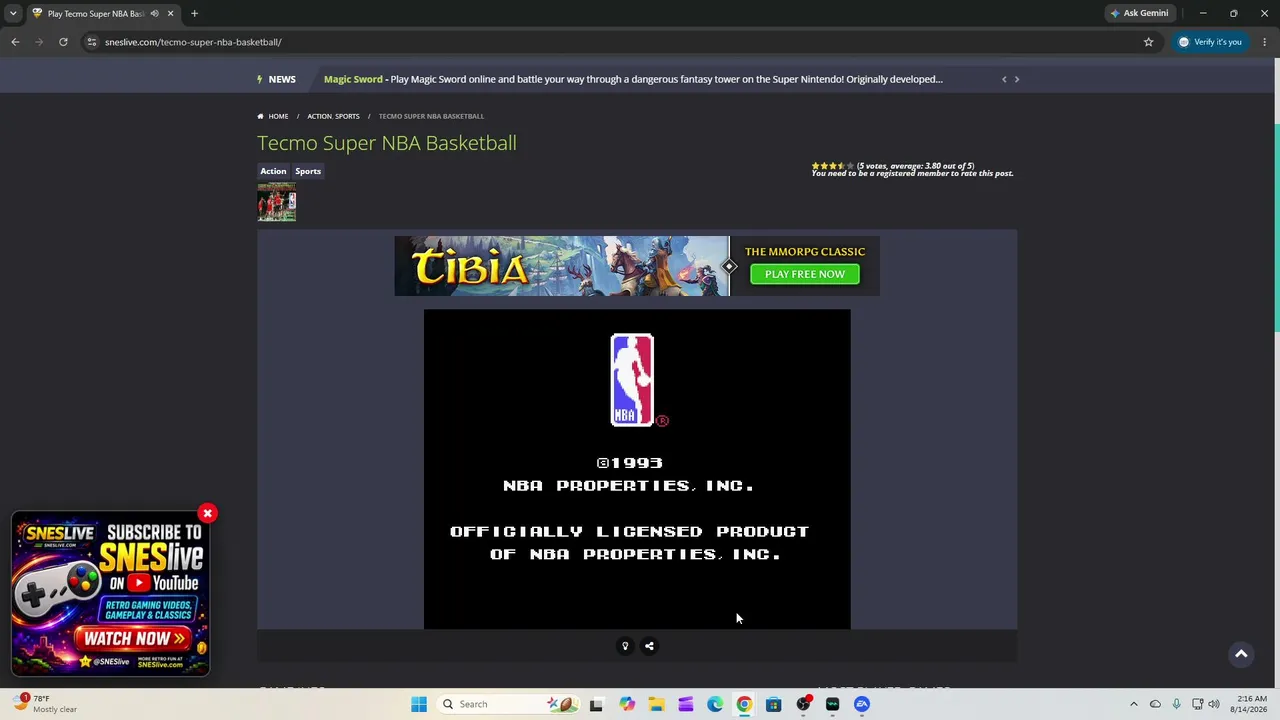
Task: Open the weather widget in taskbar
Action: 45,704
